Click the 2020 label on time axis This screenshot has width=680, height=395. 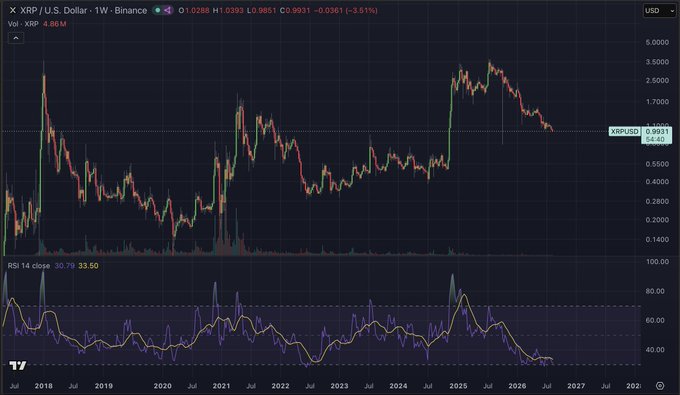click(x=163, y=385)
